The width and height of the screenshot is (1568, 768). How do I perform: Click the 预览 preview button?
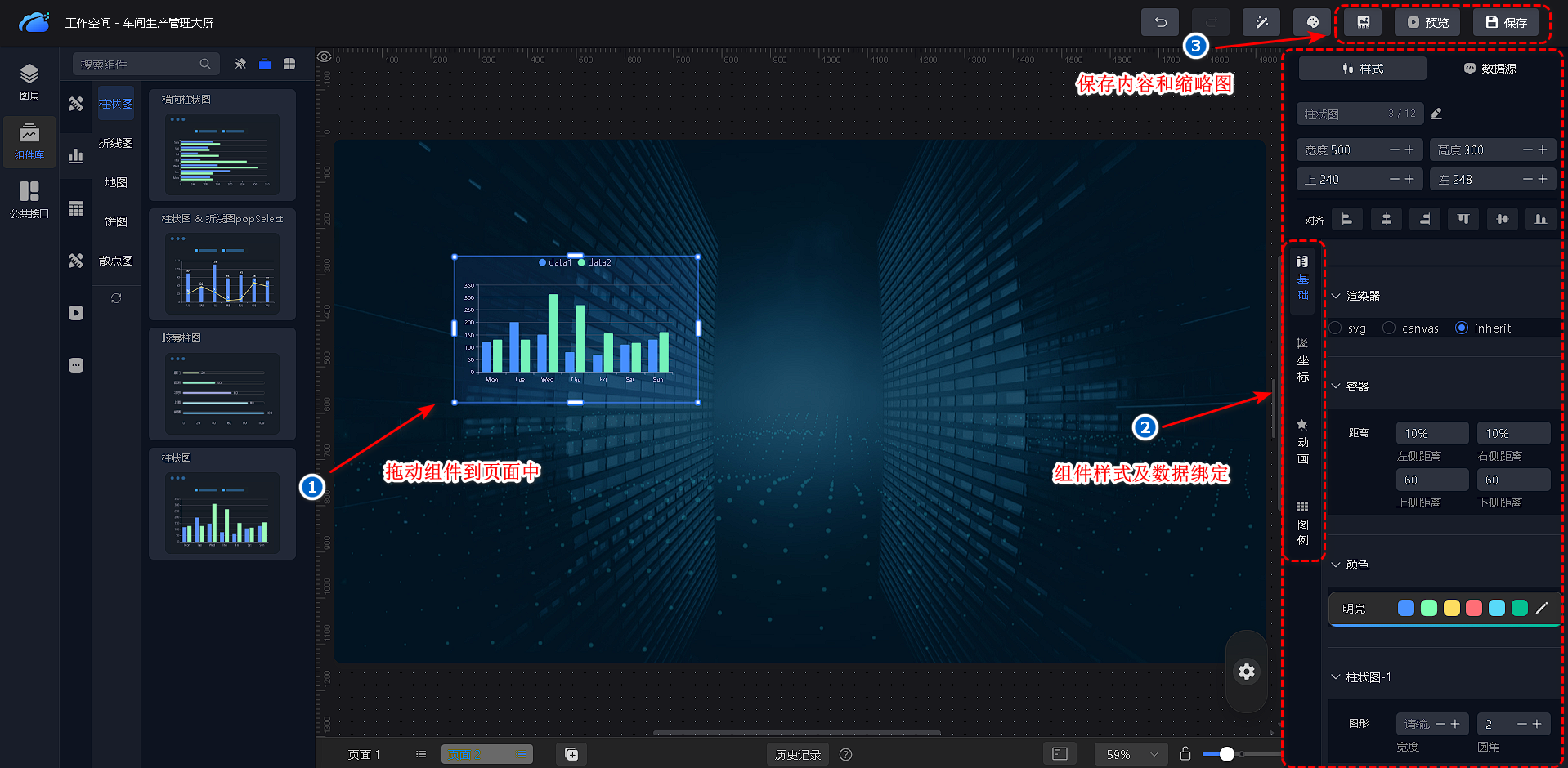pos(1427,22)
